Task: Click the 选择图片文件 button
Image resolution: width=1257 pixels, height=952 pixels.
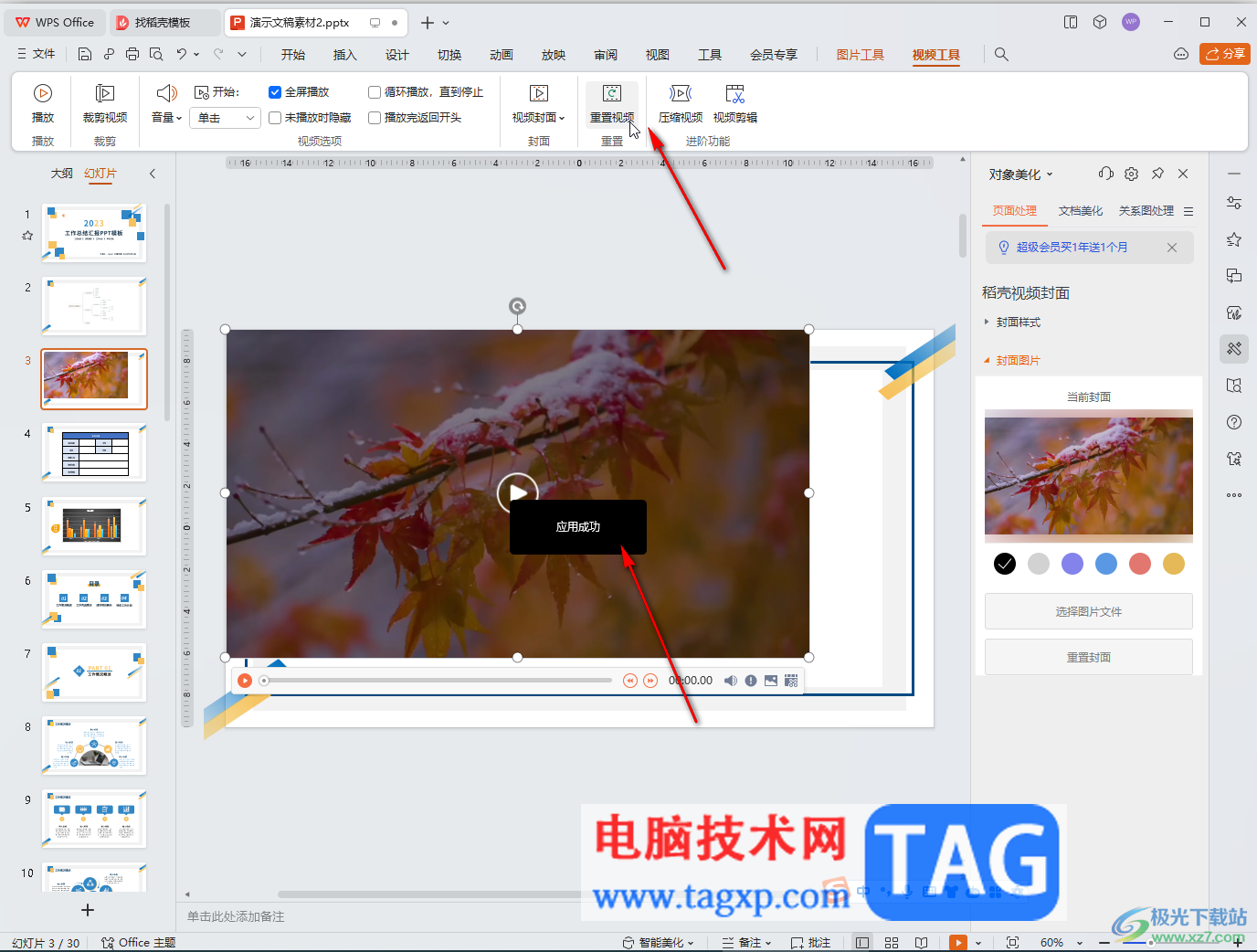Action: coord(1089,612)
